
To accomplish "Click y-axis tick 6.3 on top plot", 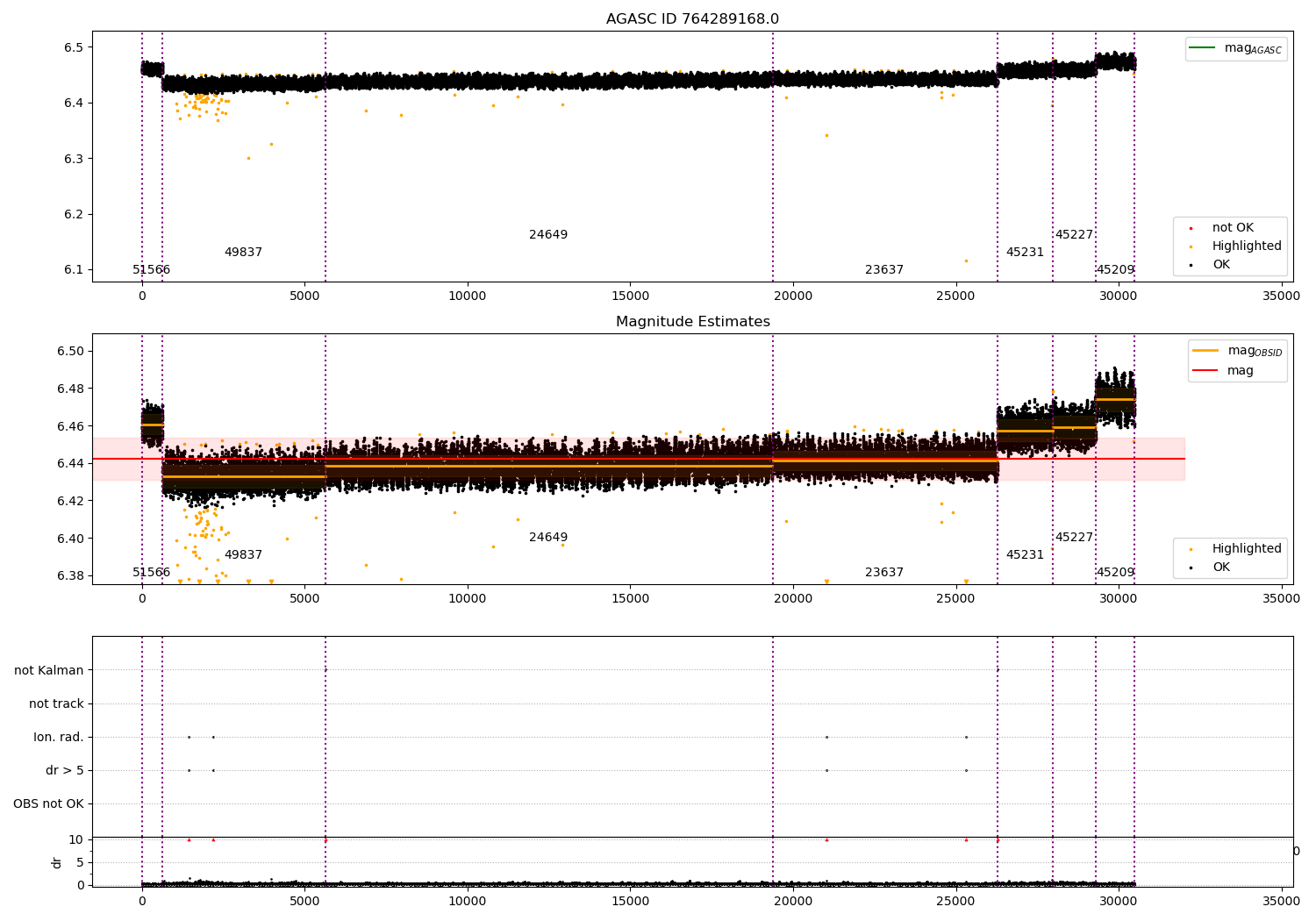I will click(74, 159).
